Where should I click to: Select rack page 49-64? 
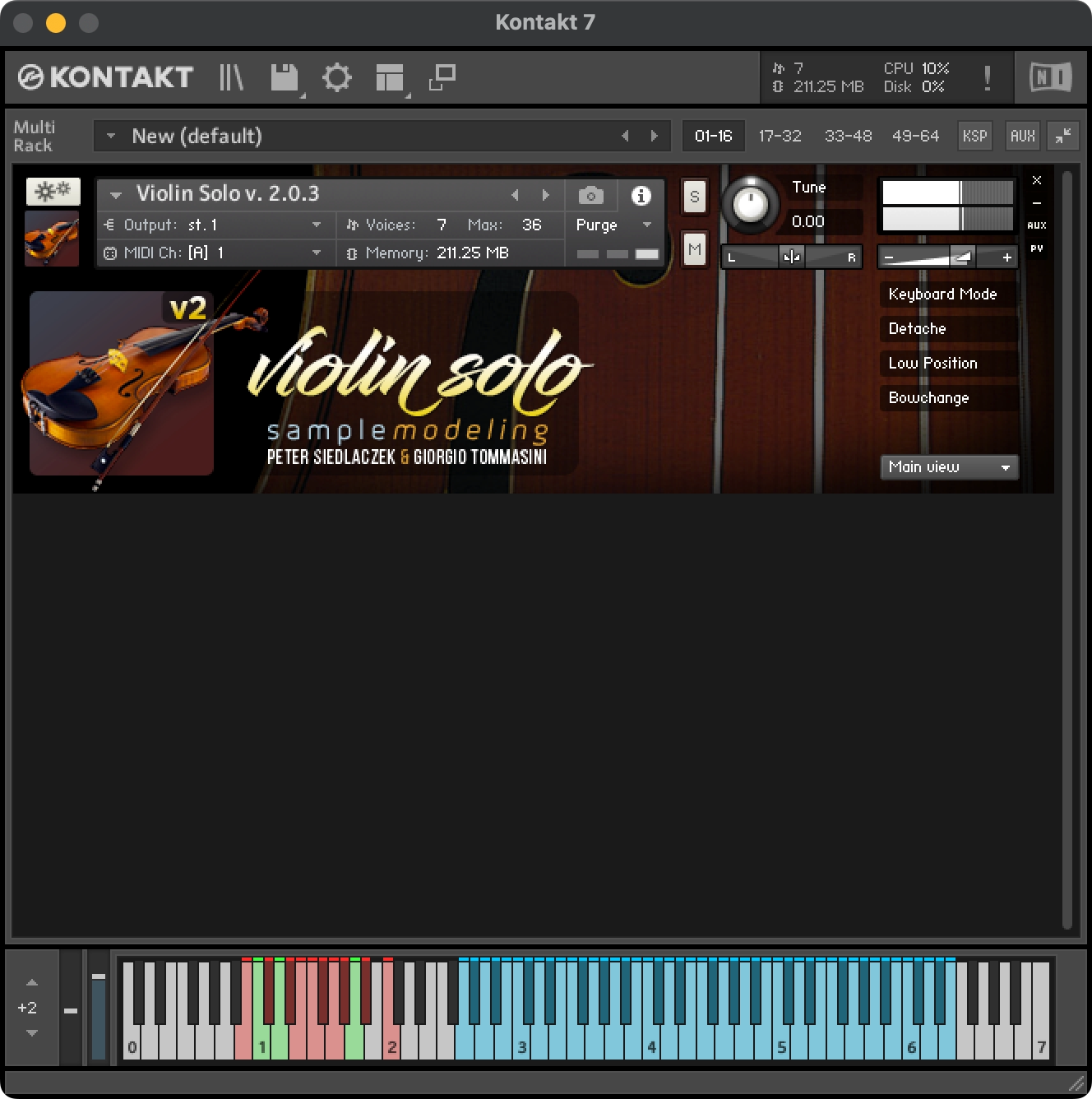click(x=915, y=136)
